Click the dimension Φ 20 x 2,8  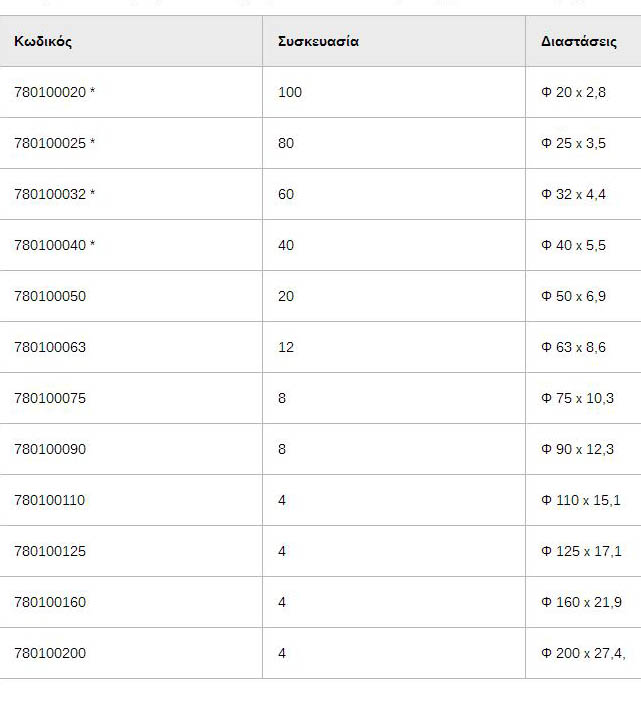tap(573, 92)
